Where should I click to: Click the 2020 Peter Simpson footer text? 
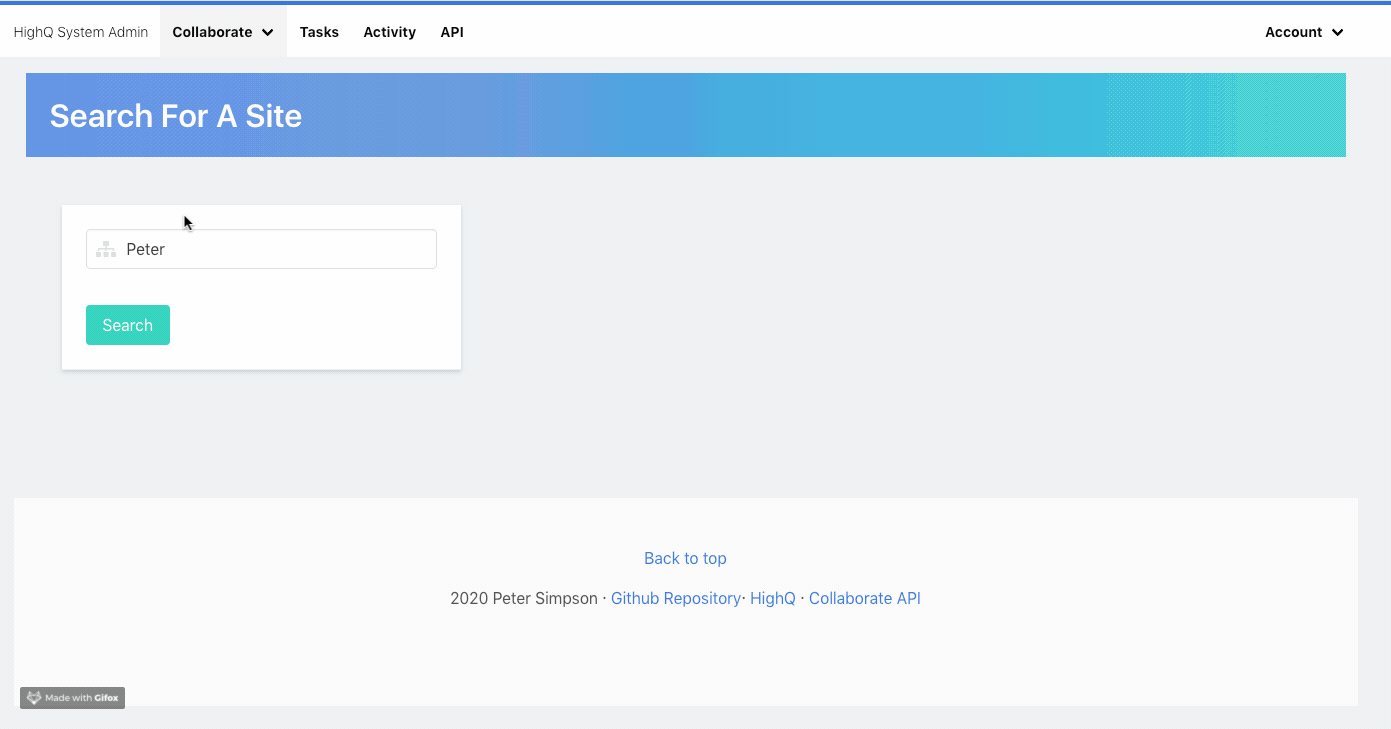pos(523,598)
